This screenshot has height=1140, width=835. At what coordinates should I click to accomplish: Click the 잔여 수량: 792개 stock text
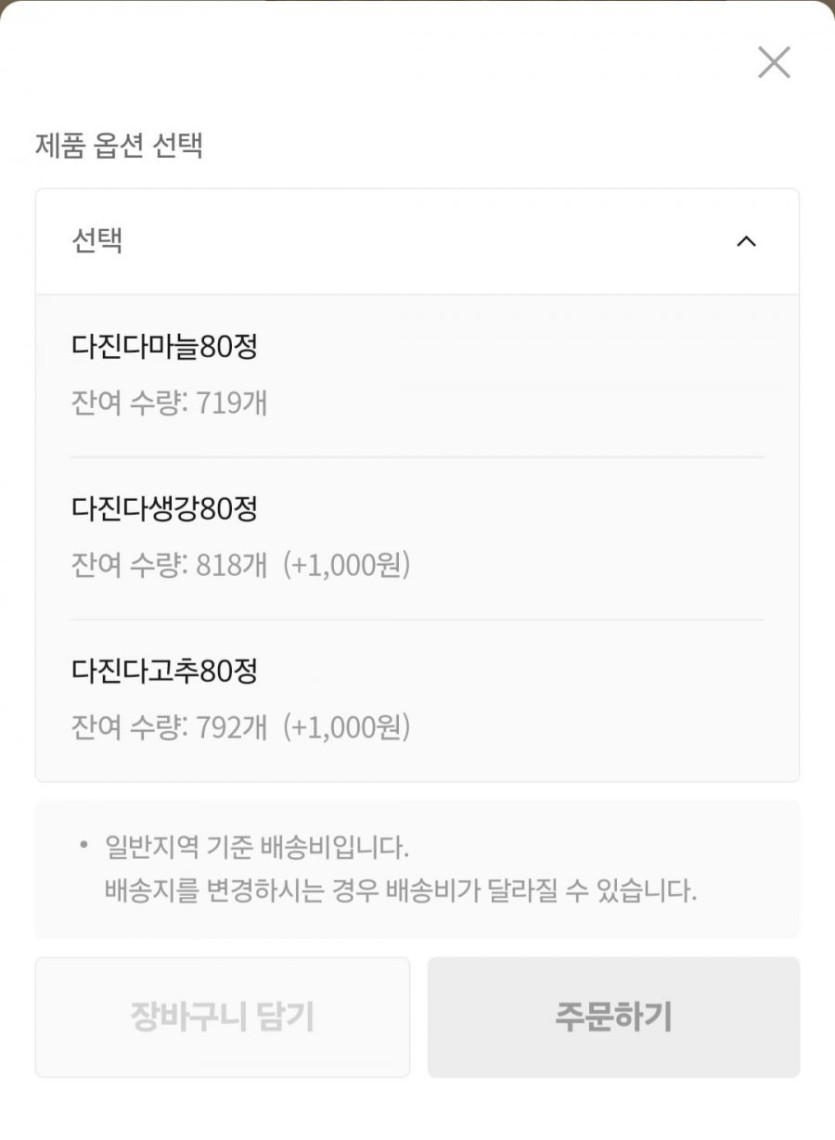point(169,727)
